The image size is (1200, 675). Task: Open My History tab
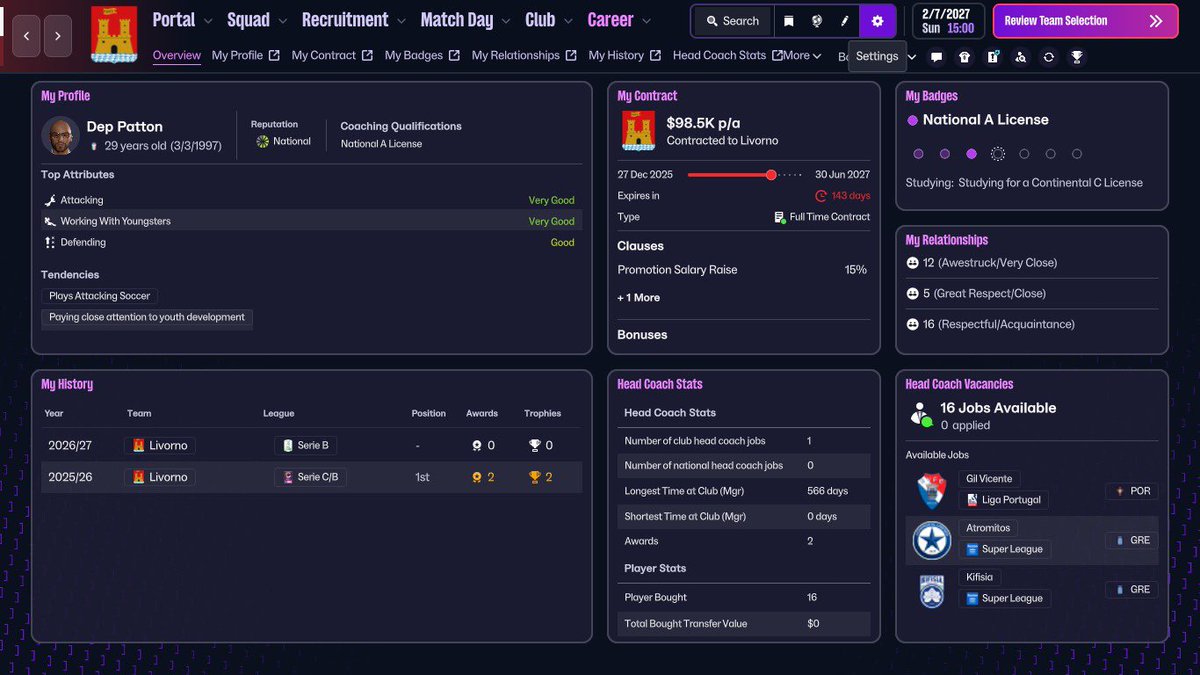point(625,56)
